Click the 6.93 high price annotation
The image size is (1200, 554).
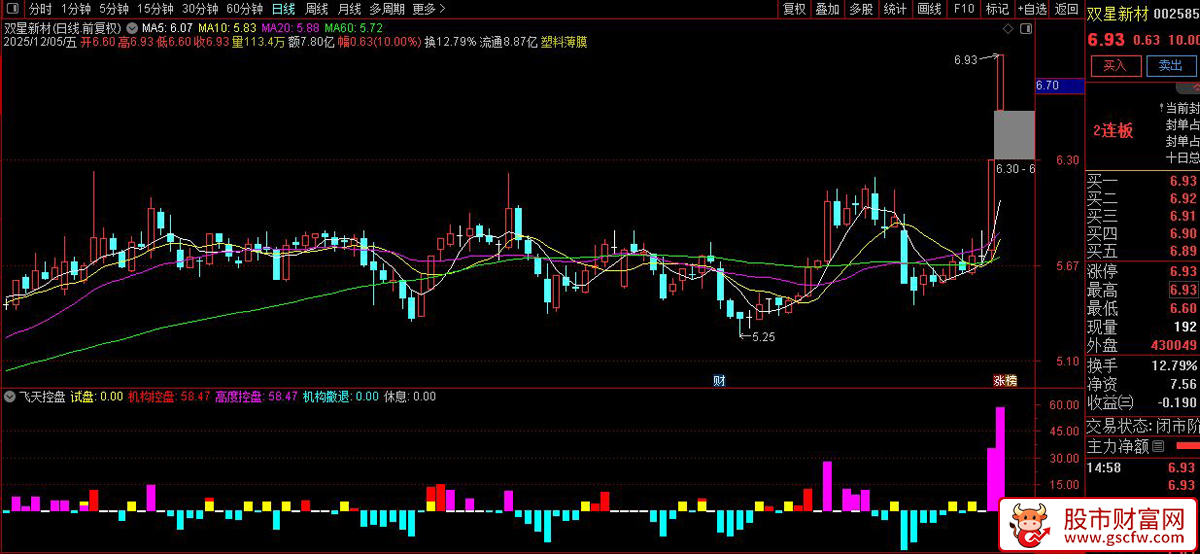click(965, 61)
